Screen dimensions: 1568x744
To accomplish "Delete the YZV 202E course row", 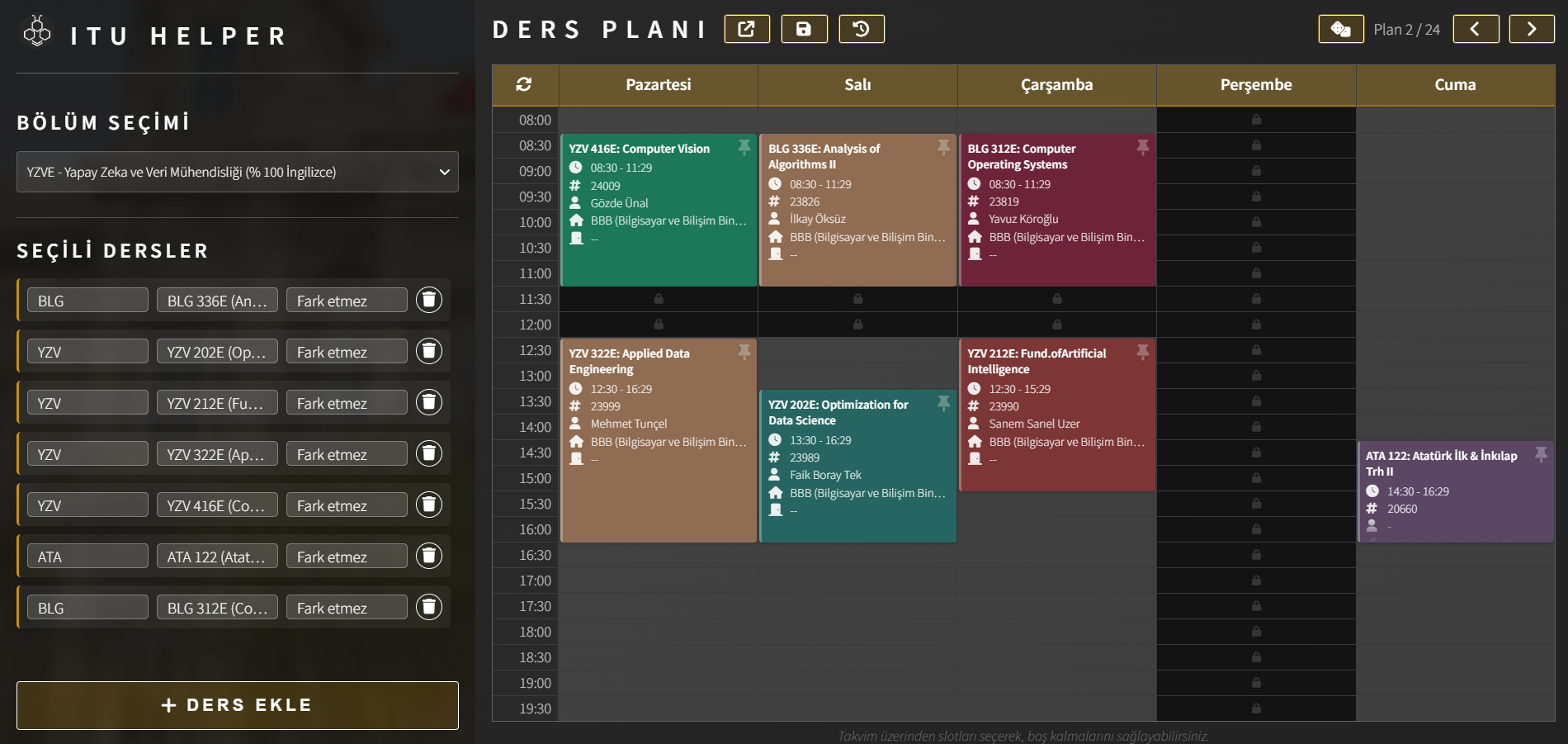I will point(429,351).
